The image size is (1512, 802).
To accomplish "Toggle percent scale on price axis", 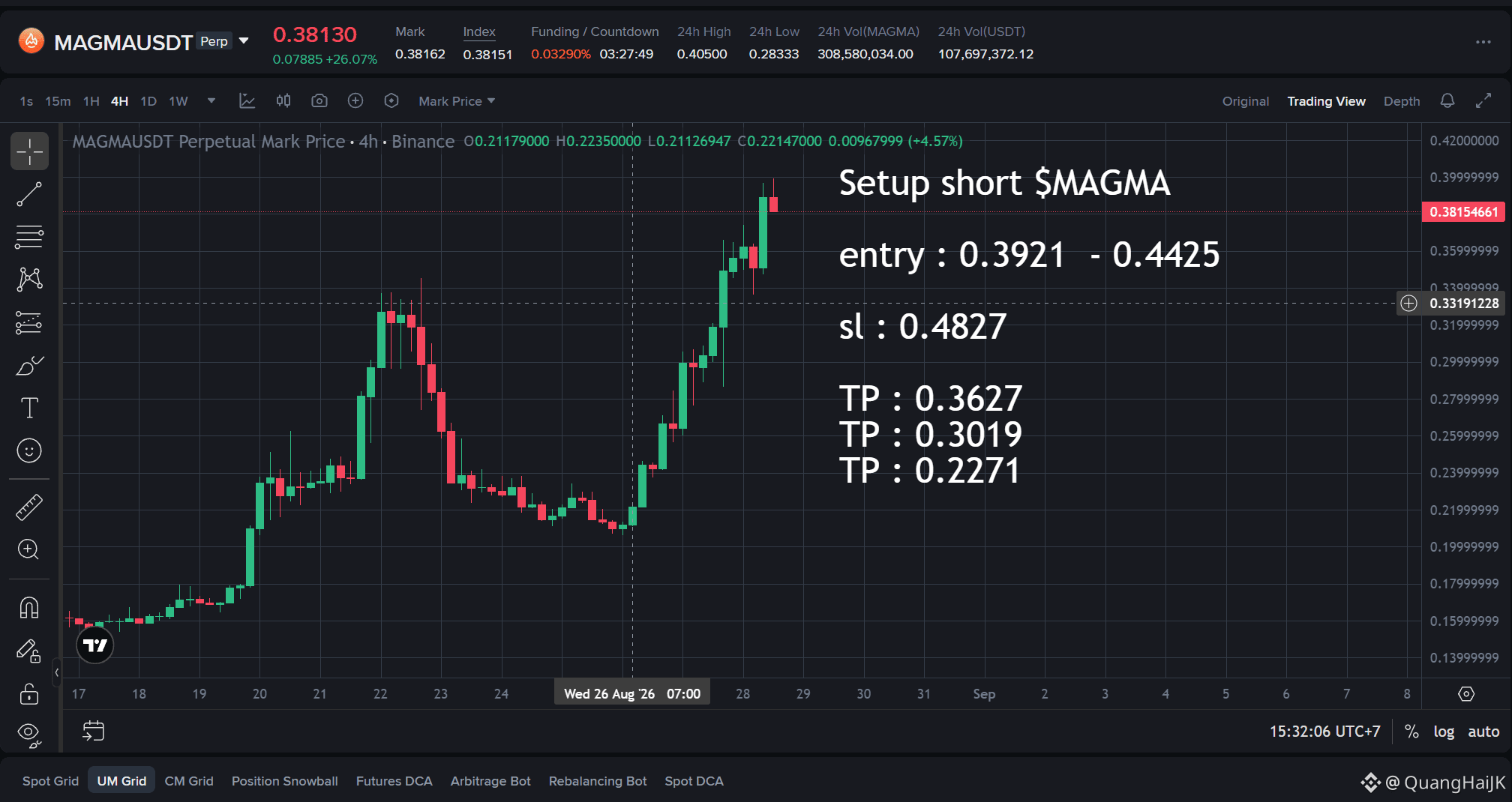I will pyautogui.click(x=1411, y=732).
